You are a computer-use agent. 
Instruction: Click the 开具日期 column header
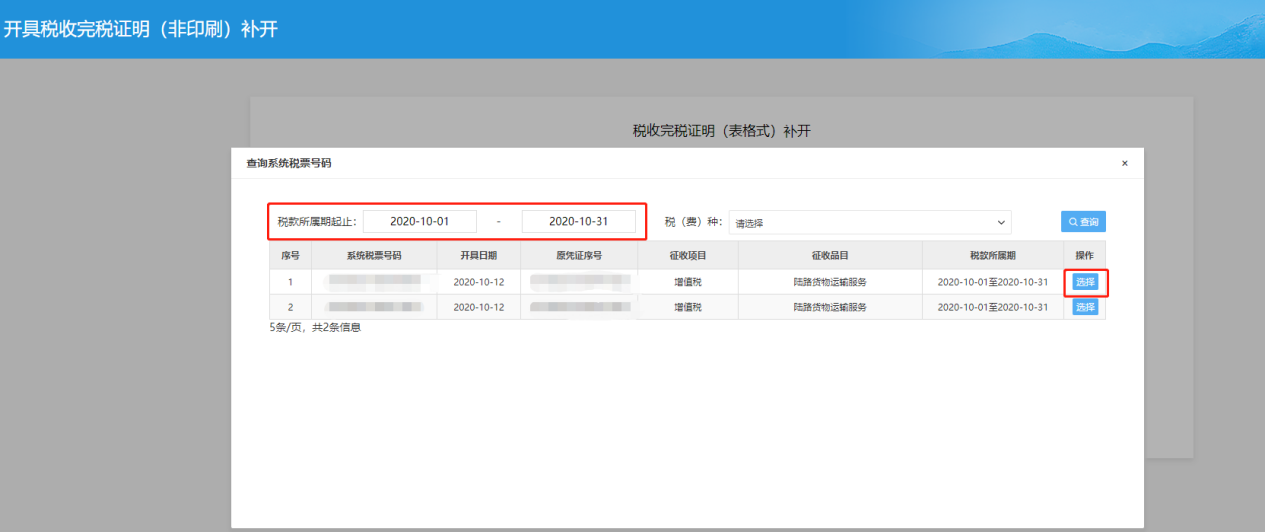coord(478,256)
